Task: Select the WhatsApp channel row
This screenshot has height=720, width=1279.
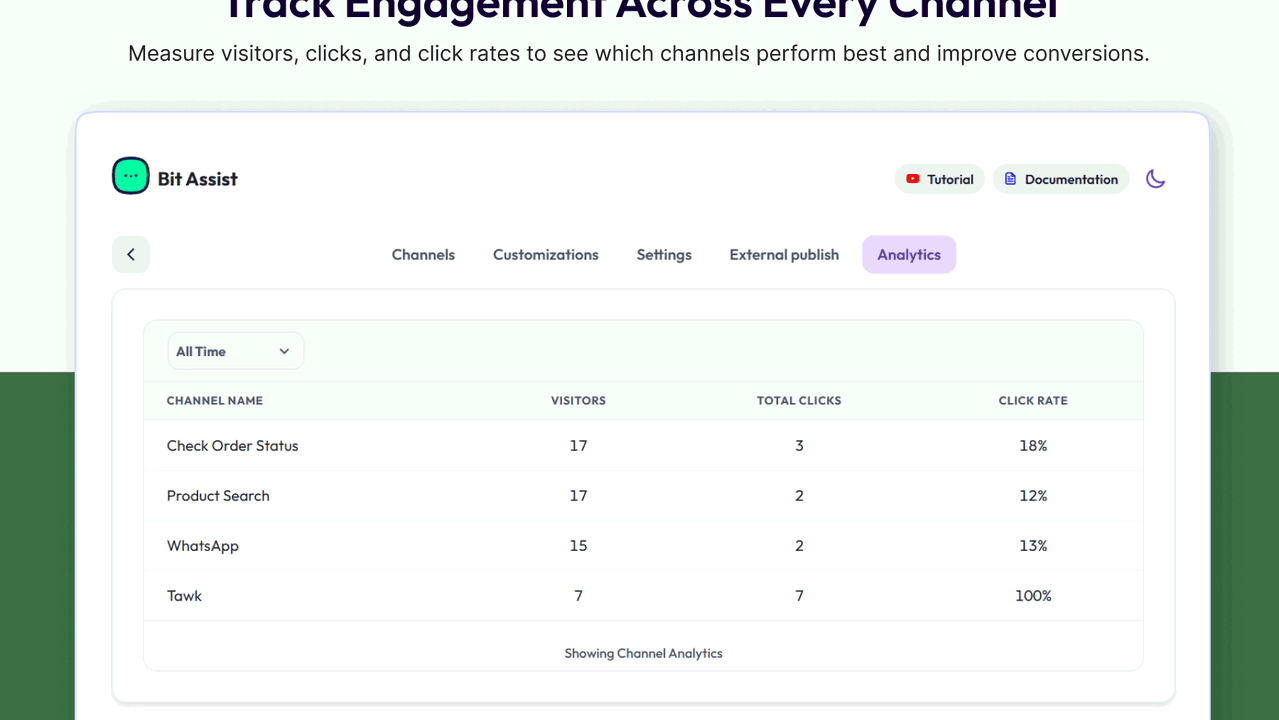Action: (643, 546)
